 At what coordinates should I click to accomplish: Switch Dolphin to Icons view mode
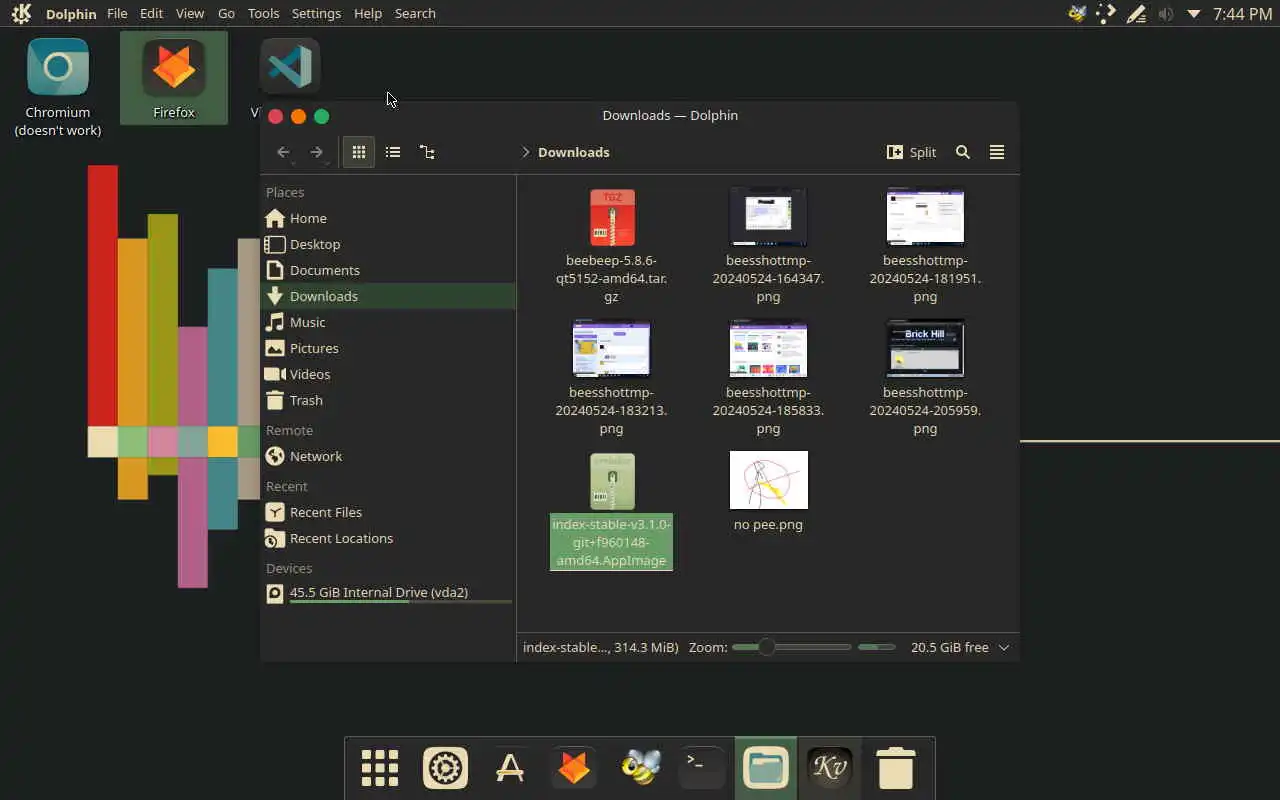(359, 152)
